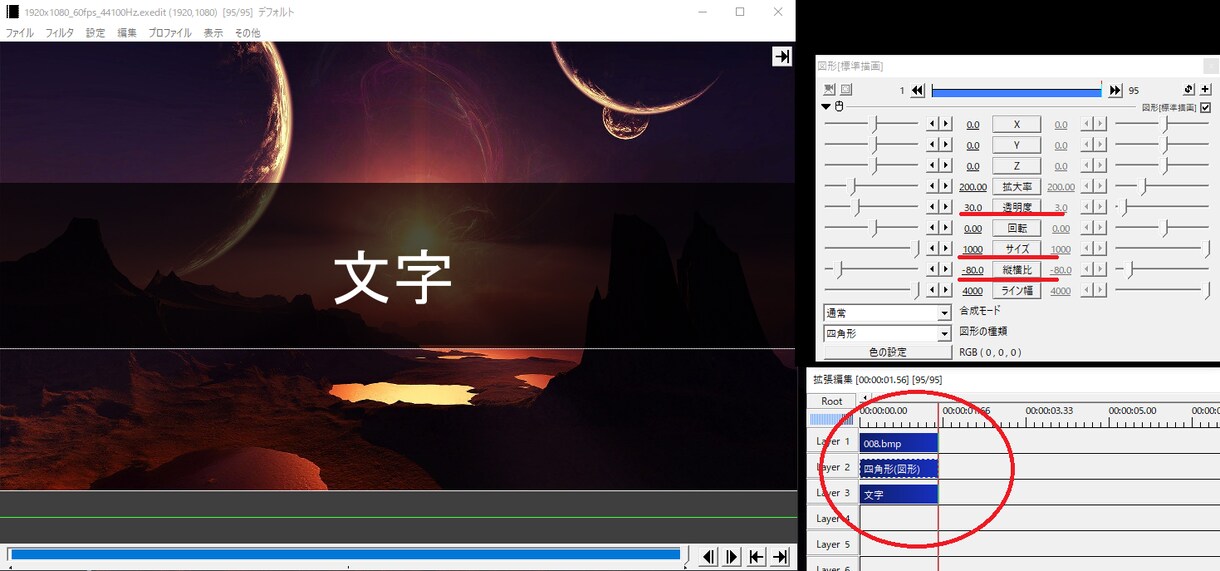Click the Z movement mode button
This screenshot has width=1220, height=571.
click(1017, 166)
